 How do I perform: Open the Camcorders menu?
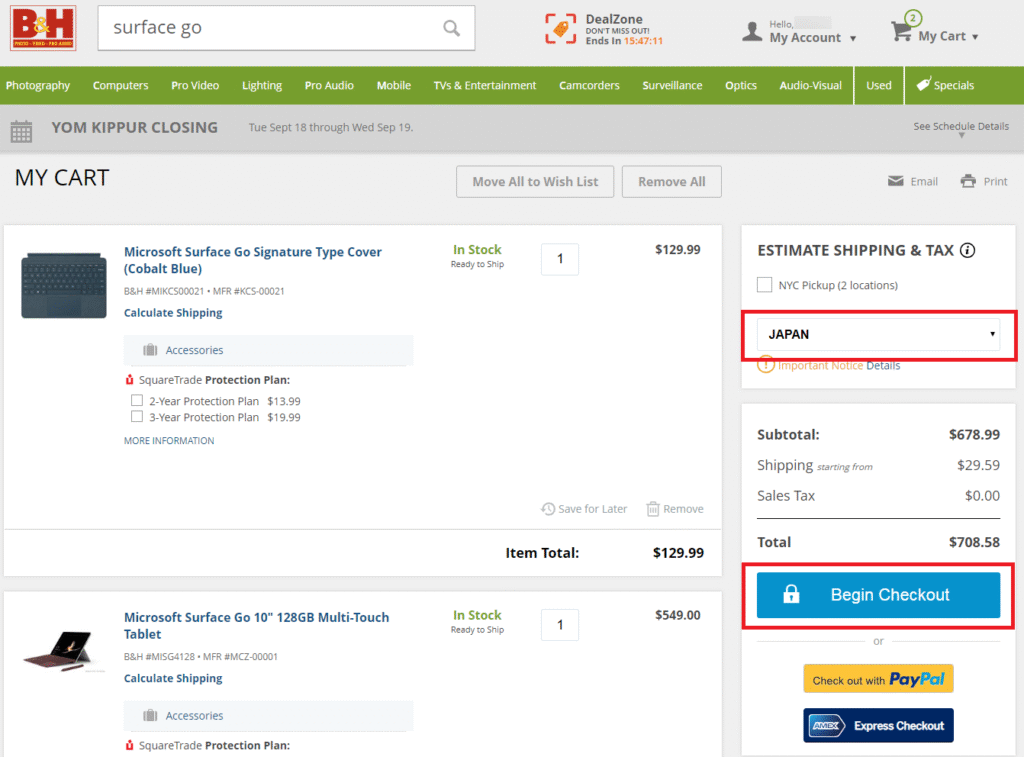point(589,85)
